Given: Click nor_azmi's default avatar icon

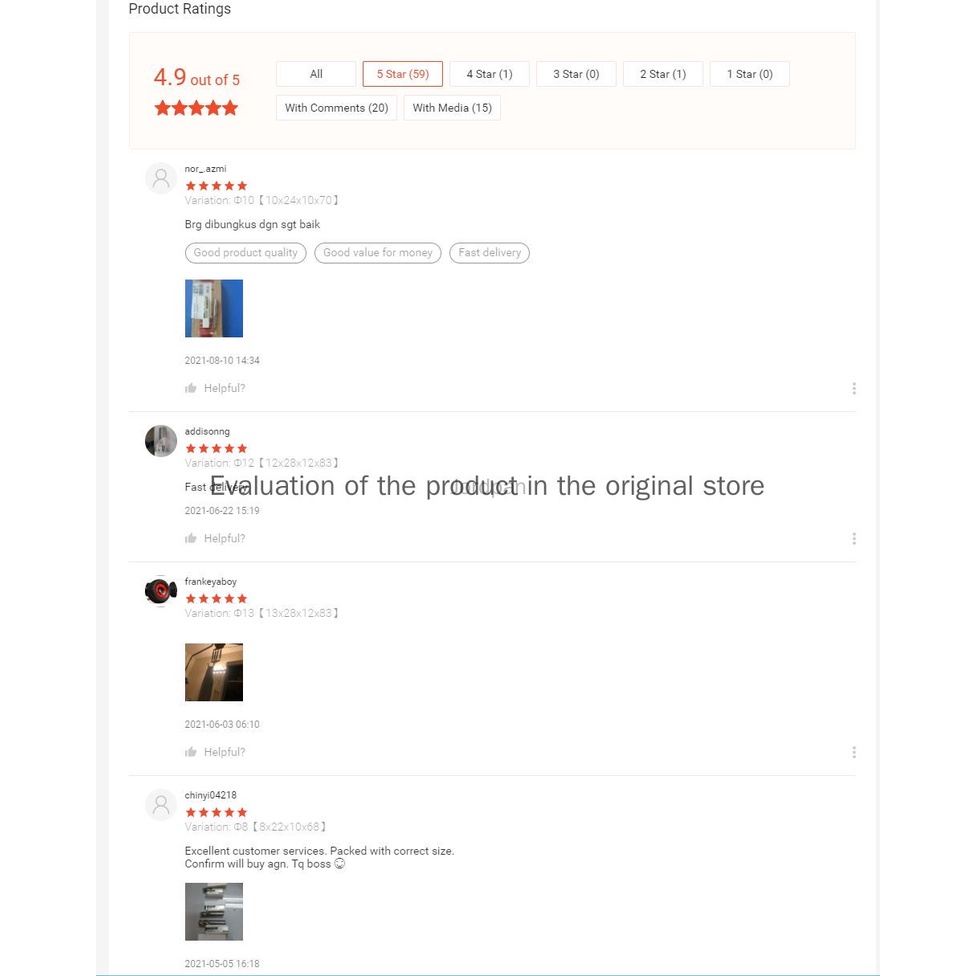Looking at the screenshot, I should [161, 179].
